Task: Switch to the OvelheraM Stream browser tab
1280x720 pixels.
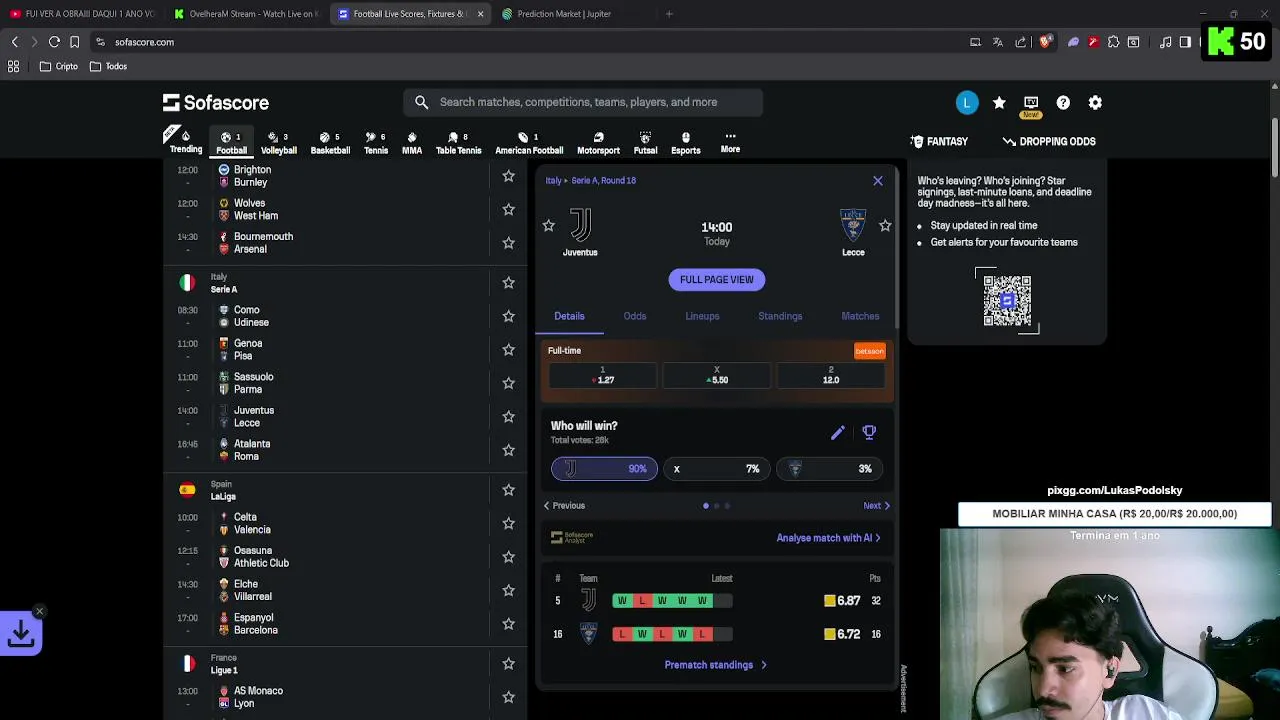Action: 245,14
